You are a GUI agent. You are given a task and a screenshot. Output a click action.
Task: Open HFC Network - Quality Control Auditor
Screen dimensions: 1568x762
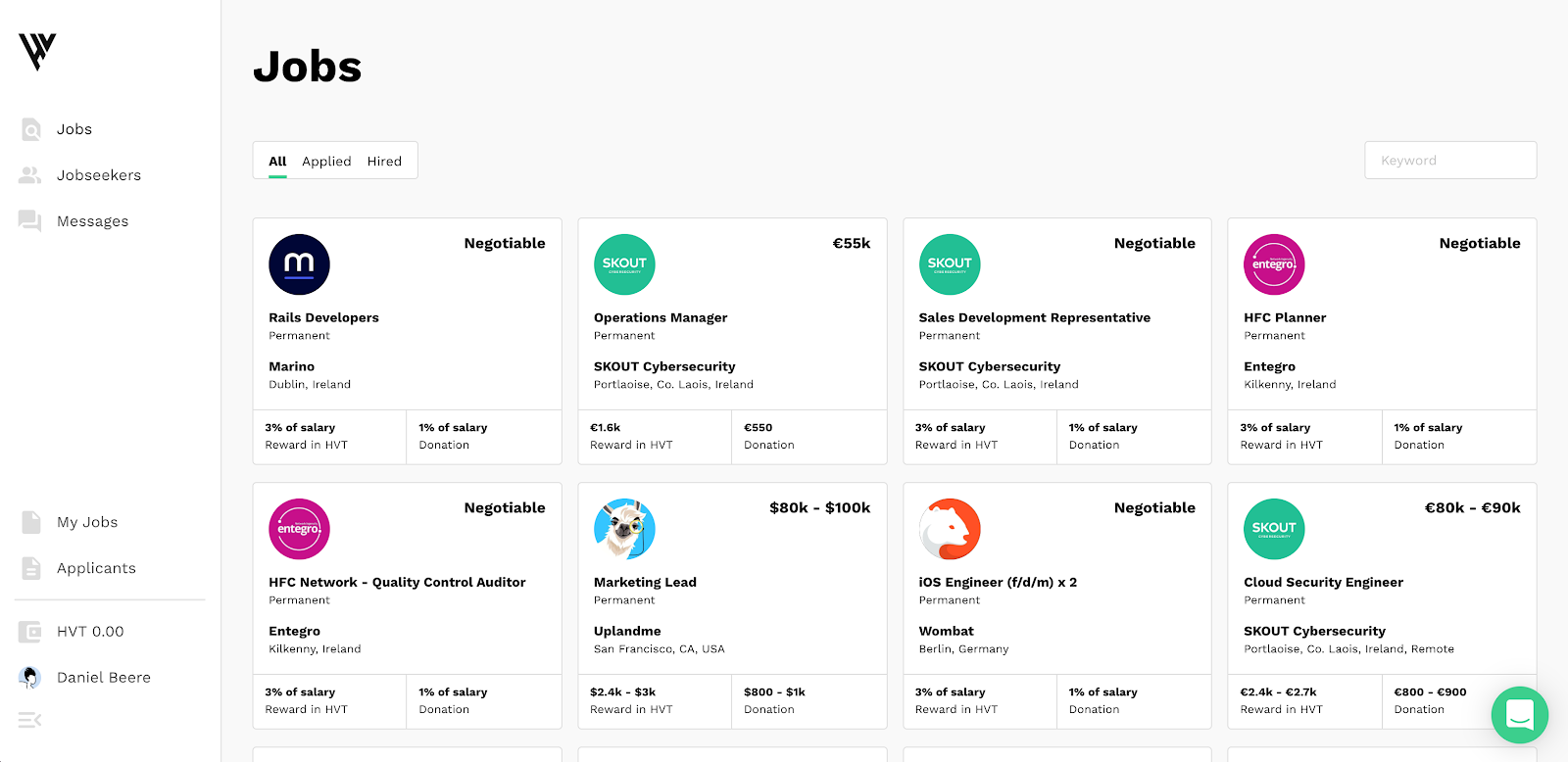(397, 582)
